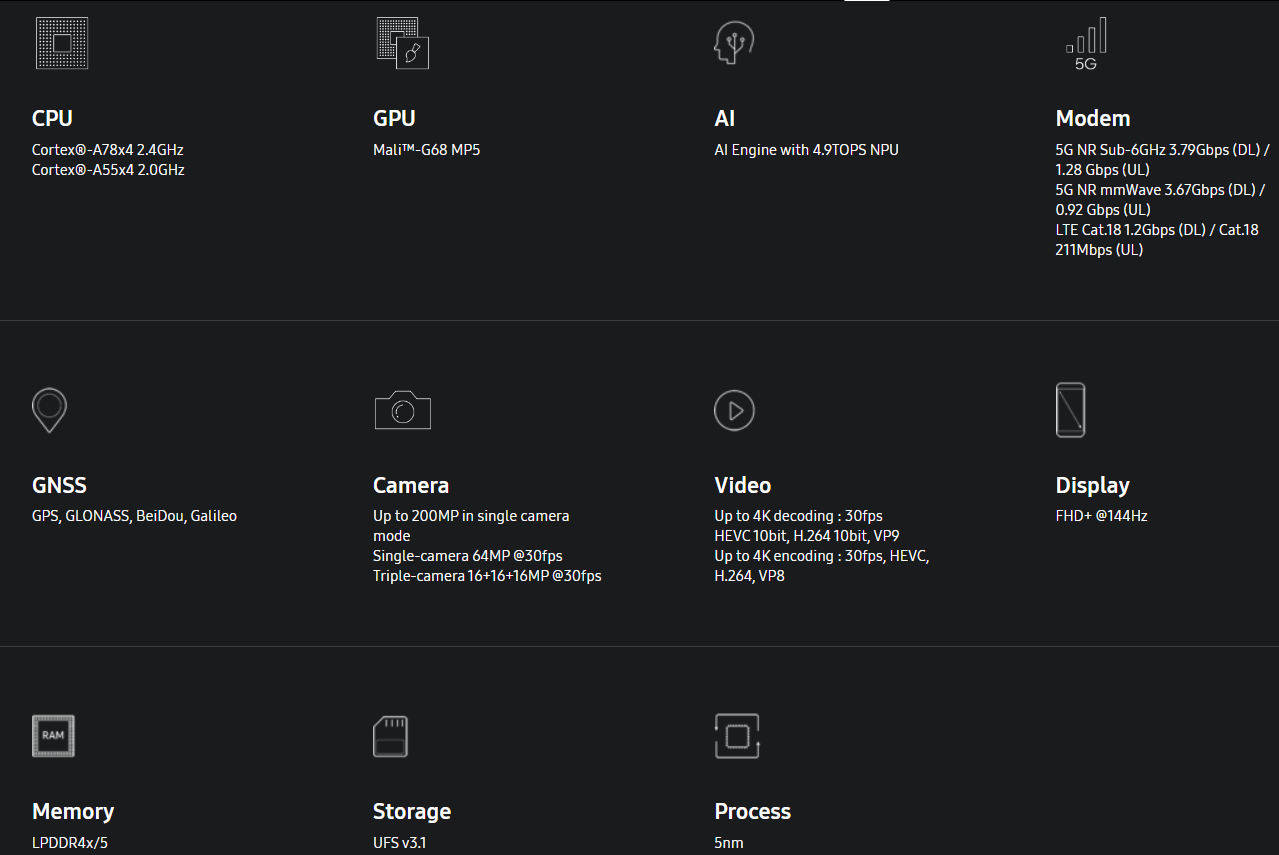Viewport: 1279px width, 855px height.
Task: Click the 5G signal bars Modem icon
Action: click(1086, 43)
